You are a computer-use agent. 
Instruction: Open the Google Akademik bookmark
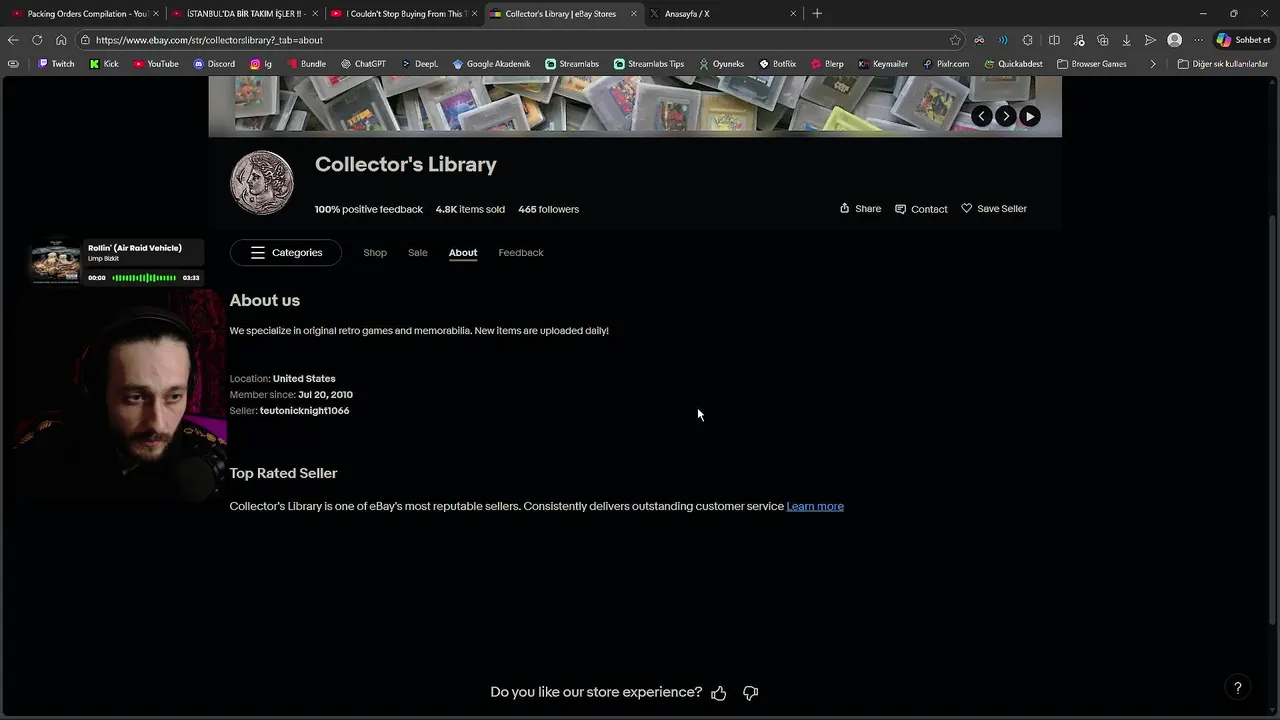(x=491, y=64)
